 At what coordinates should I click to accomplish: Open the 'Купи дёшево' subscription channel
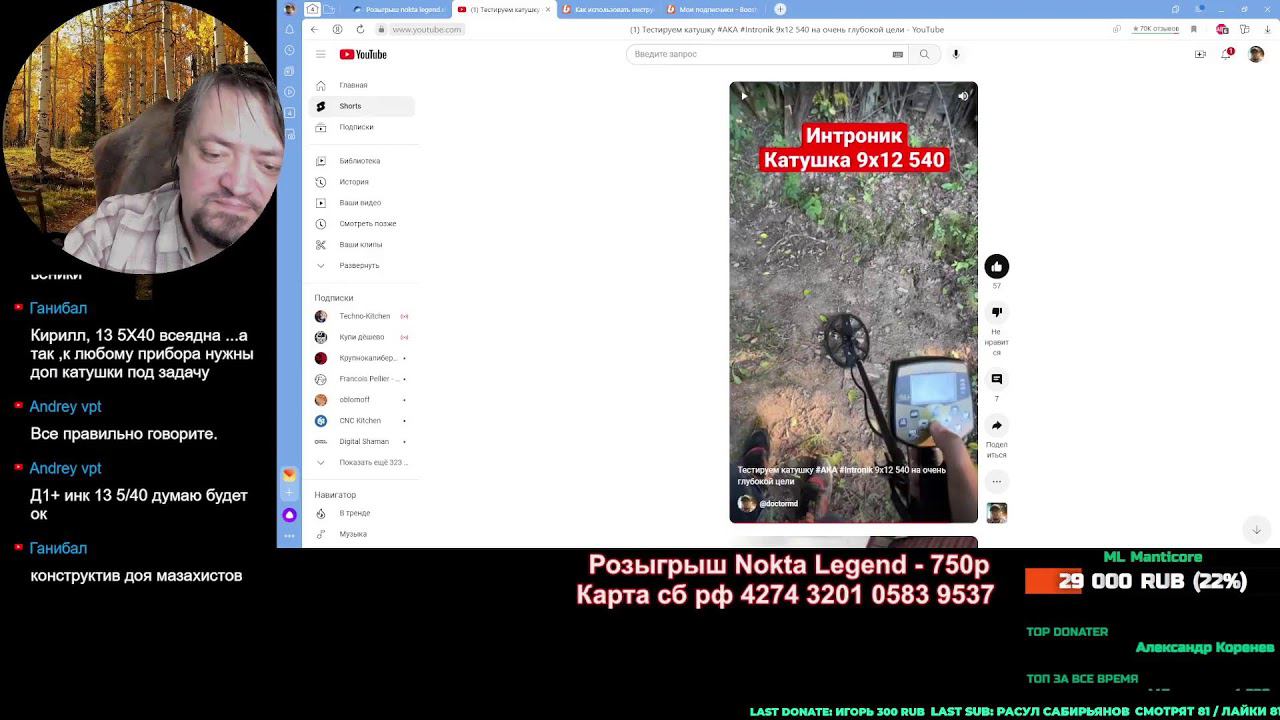pos(362,337)
